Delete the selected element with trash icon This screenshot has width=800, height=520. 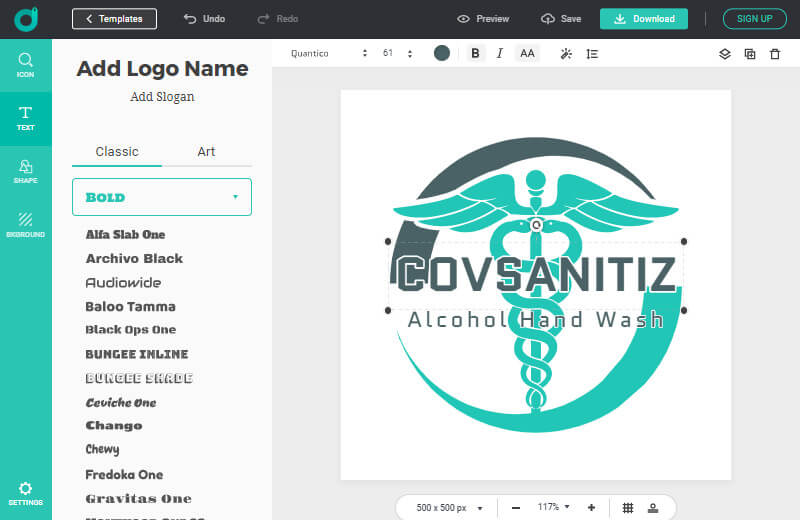[x=775, y=54]
